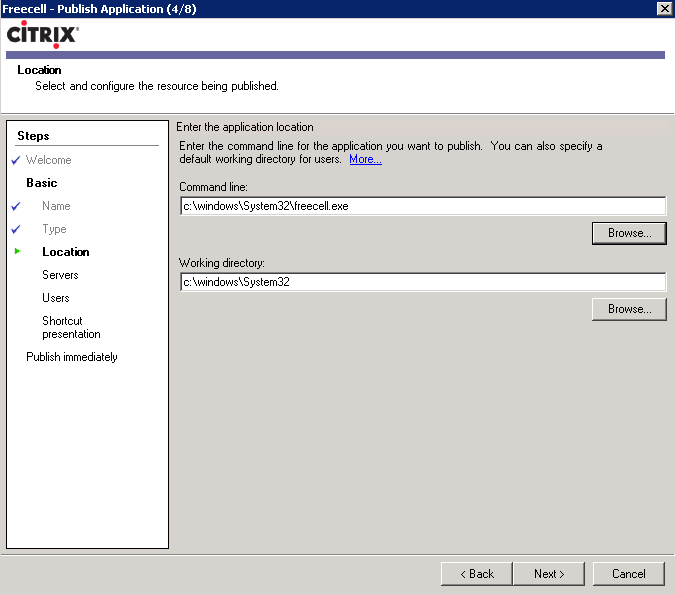
Task: Click the wizard title bar text
Action: point(99,9)
